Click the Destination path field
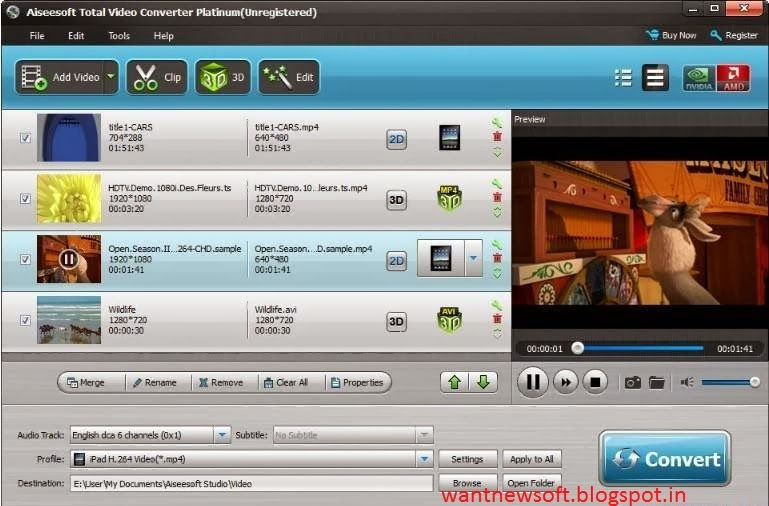 coord(252,483)
